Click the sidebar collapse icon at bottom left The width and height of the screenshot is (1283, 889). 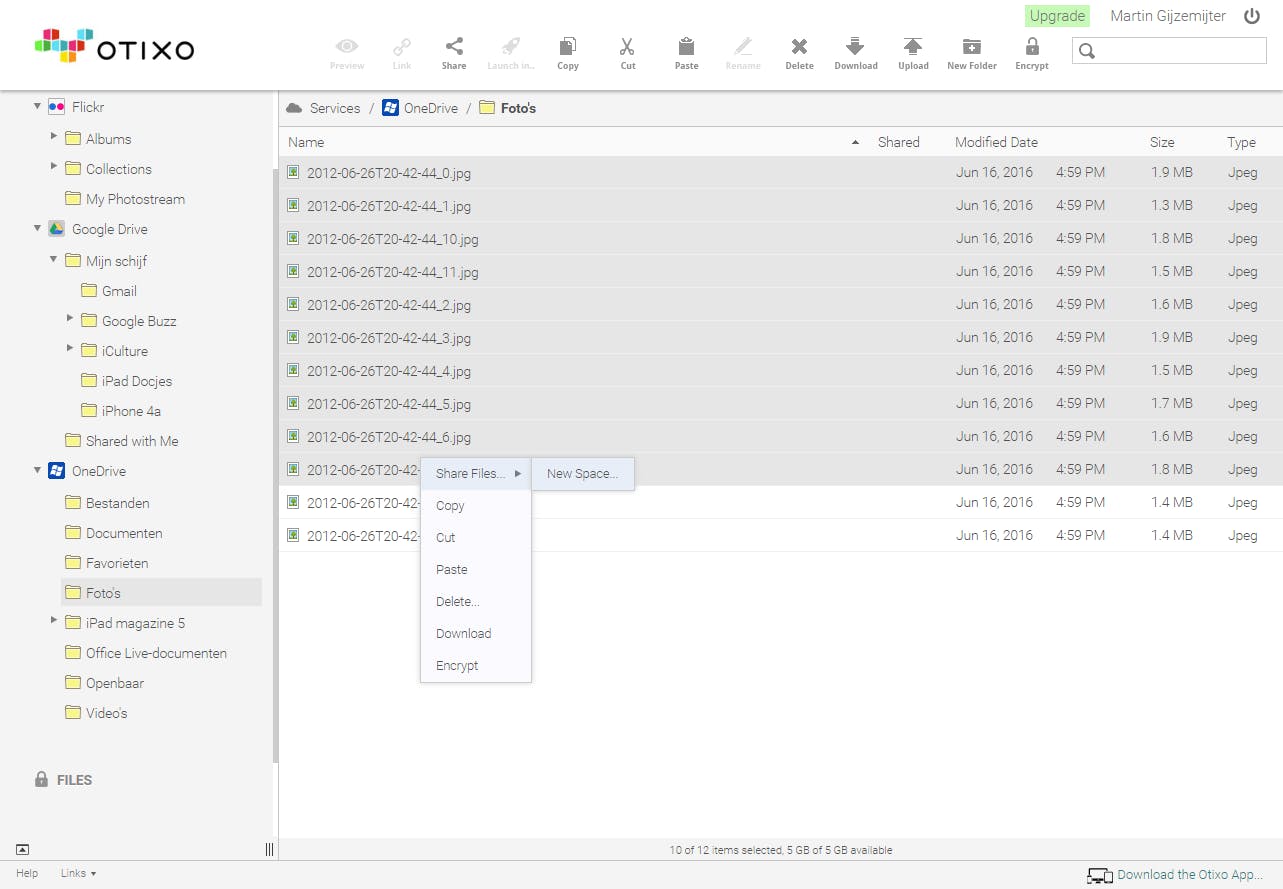(22, 849)
